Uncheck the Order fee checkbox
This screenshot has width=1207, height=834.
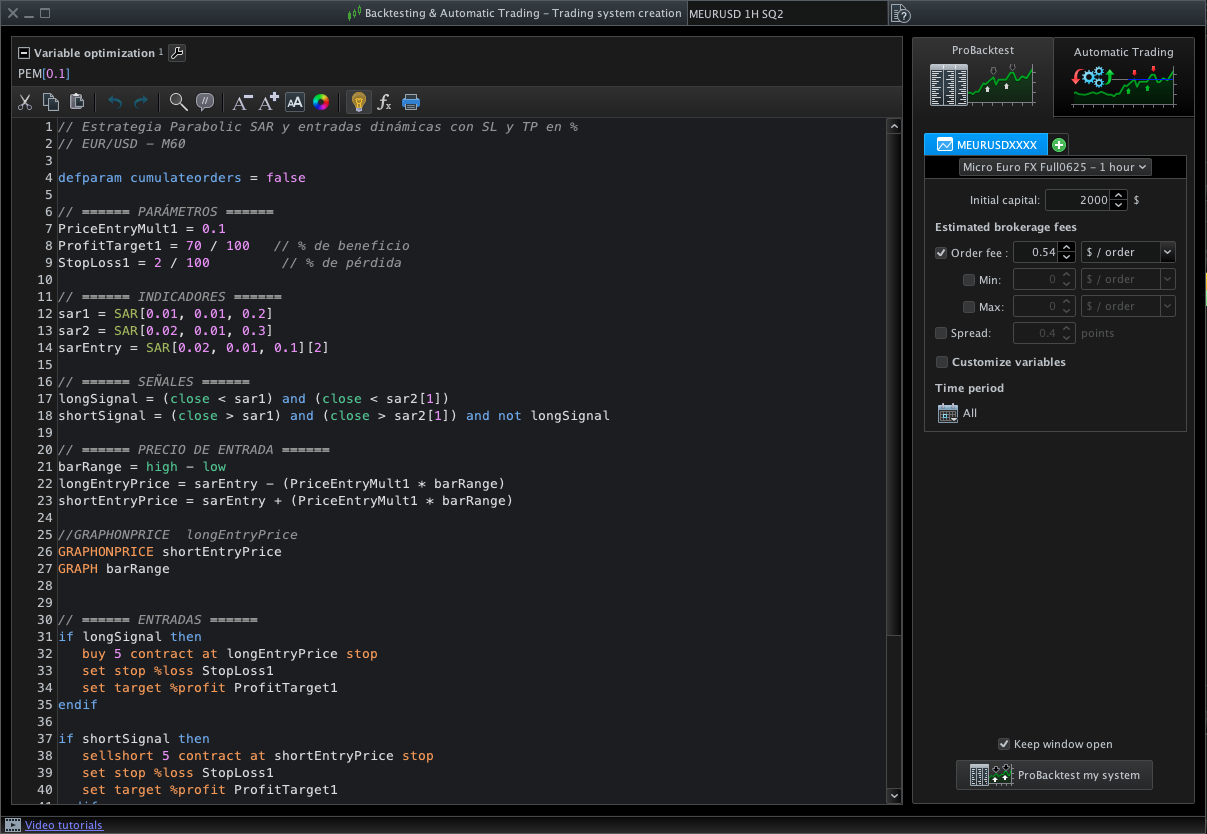pyautogui.click(x=941, y=253)
